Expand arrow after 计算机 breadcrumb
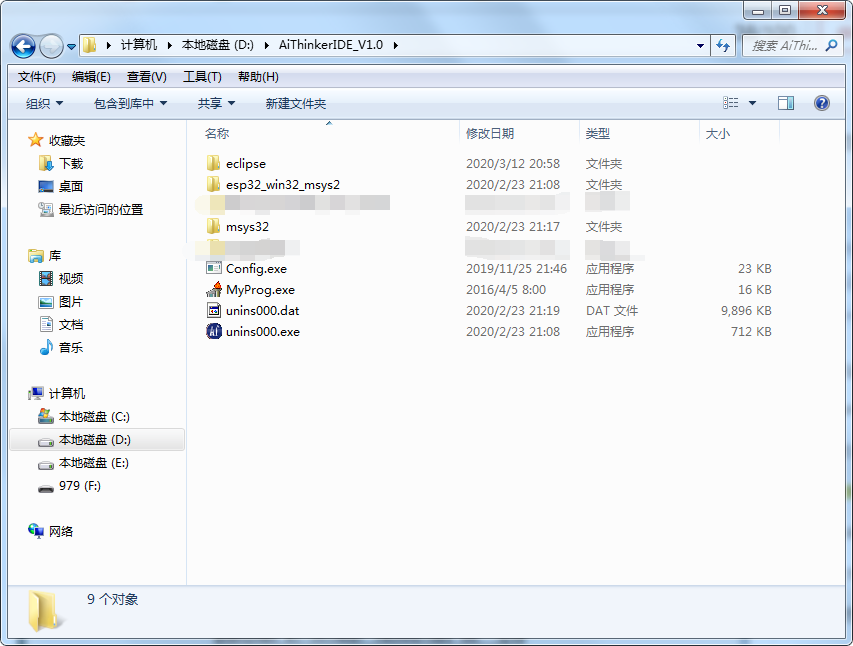 (x=169, y=45)
